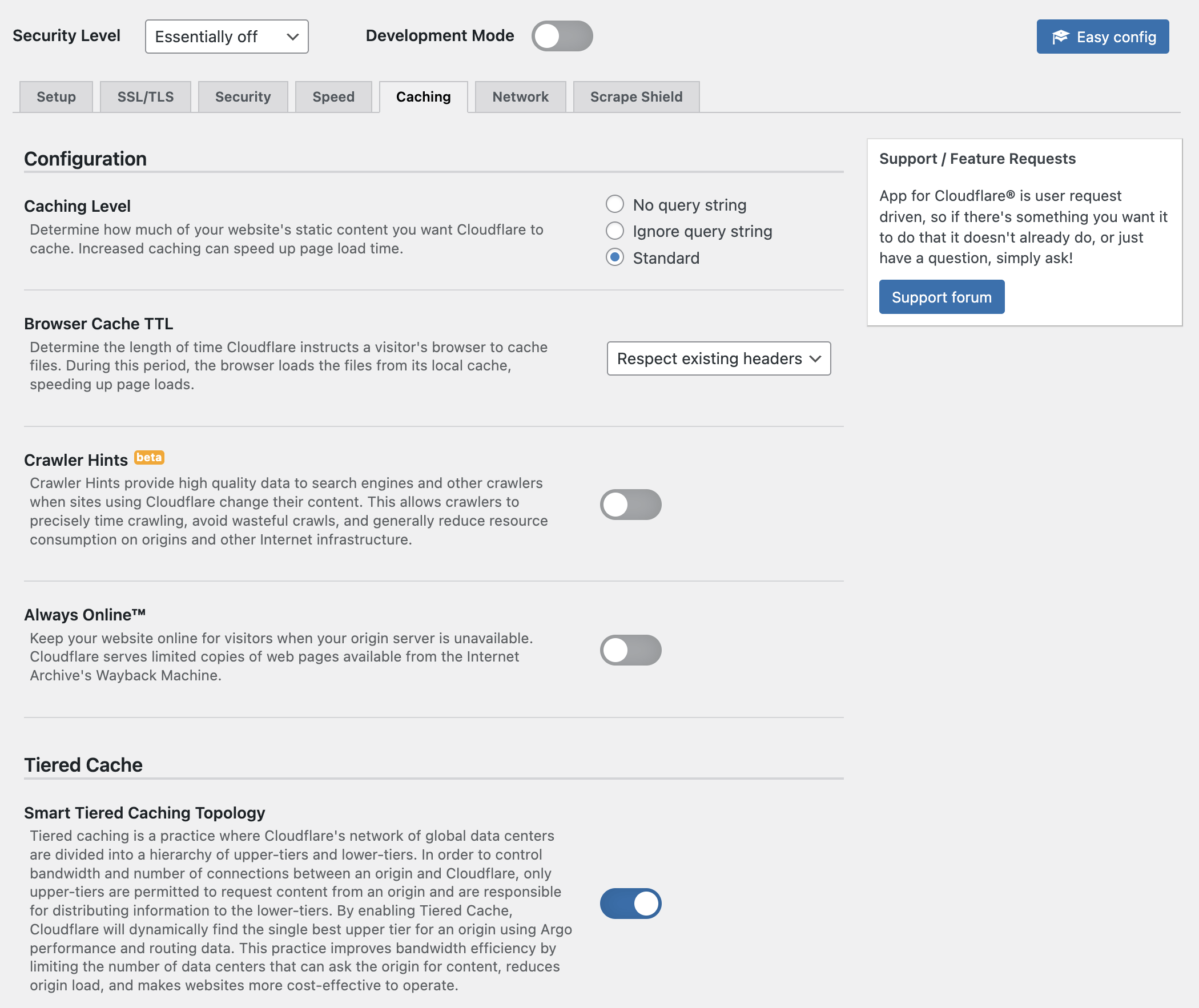Click the Support forum button
Image resolution: width=1199 pixels, height=1008 pixels.
(x=942, y=296)
